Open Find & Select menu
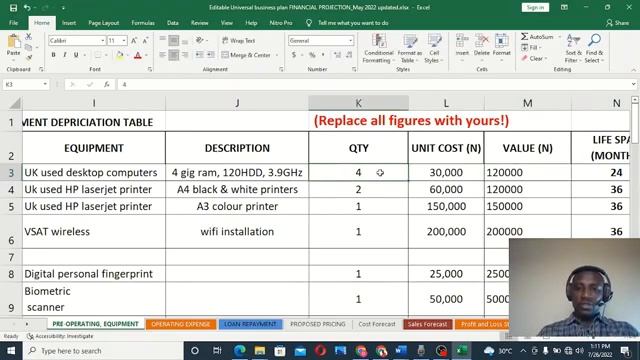Viewport: 640px width, 360px height. tap(594, 49)
